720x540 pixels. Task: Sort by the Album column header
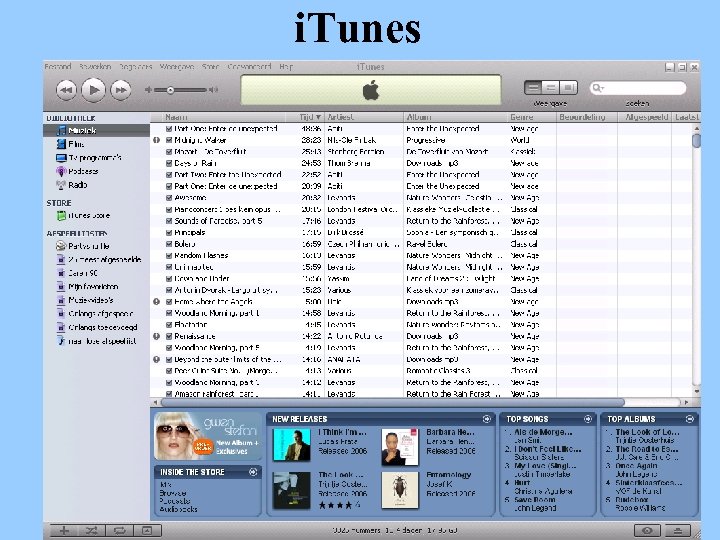[455, 118]
